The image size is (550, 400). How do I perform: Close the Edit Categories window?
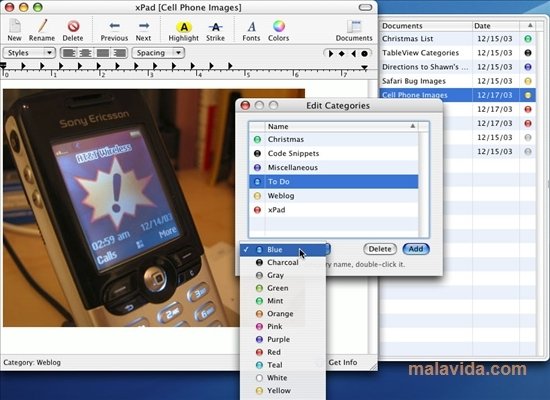coord(245,105)
